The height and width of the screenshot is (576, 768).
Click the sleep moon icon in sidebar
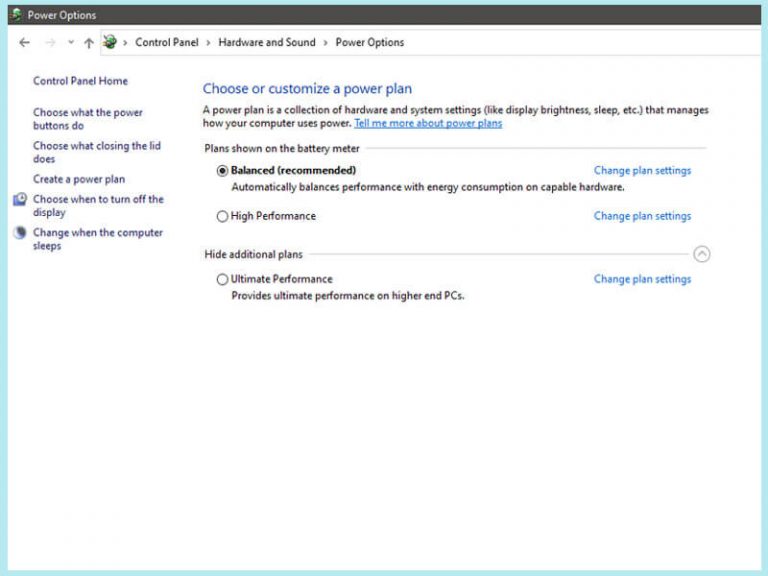[x=20, y=233]
